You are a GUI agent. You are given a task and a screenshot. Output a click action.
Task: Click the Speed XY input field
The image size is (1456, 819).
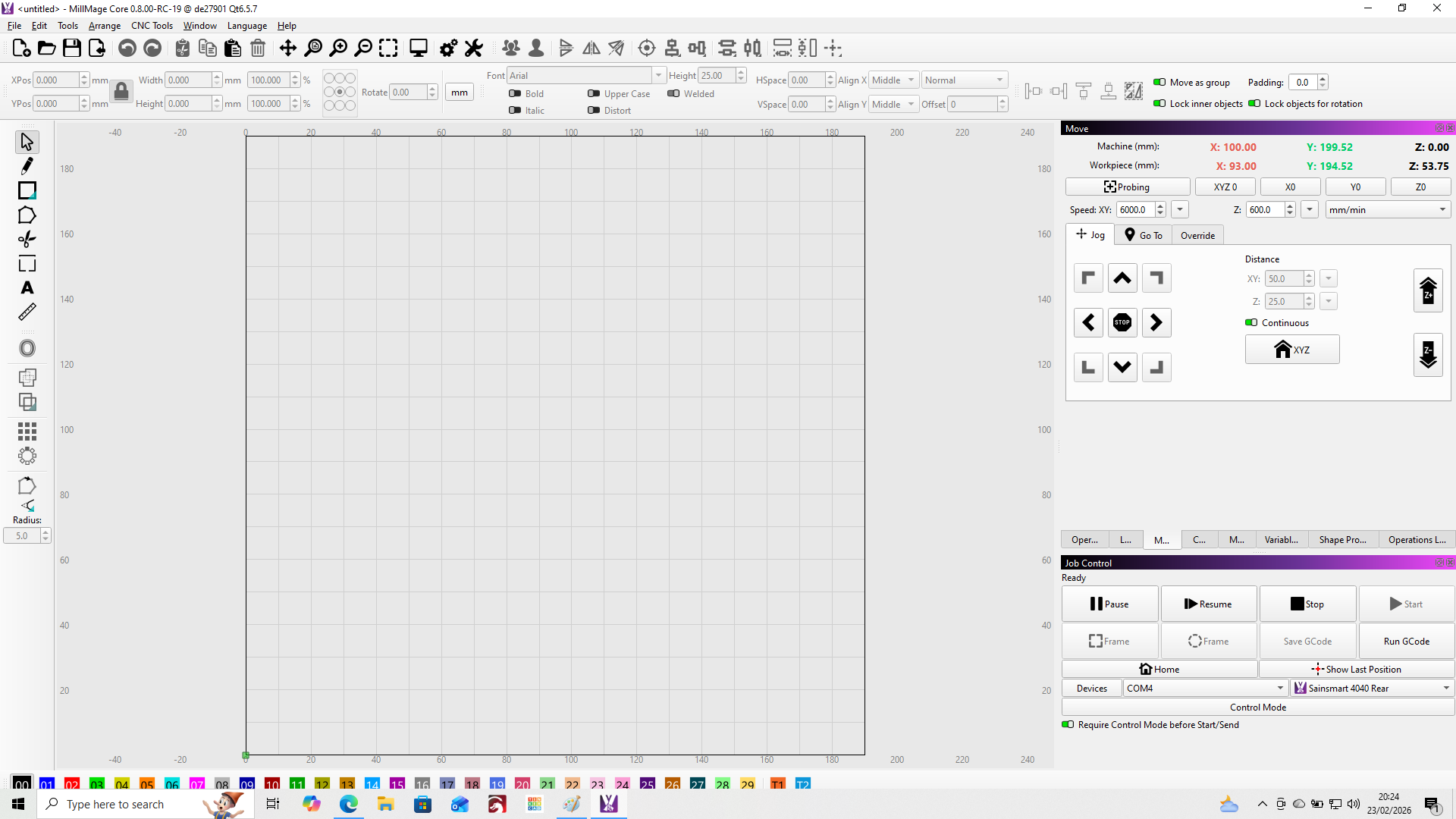tap(1134, 210)
